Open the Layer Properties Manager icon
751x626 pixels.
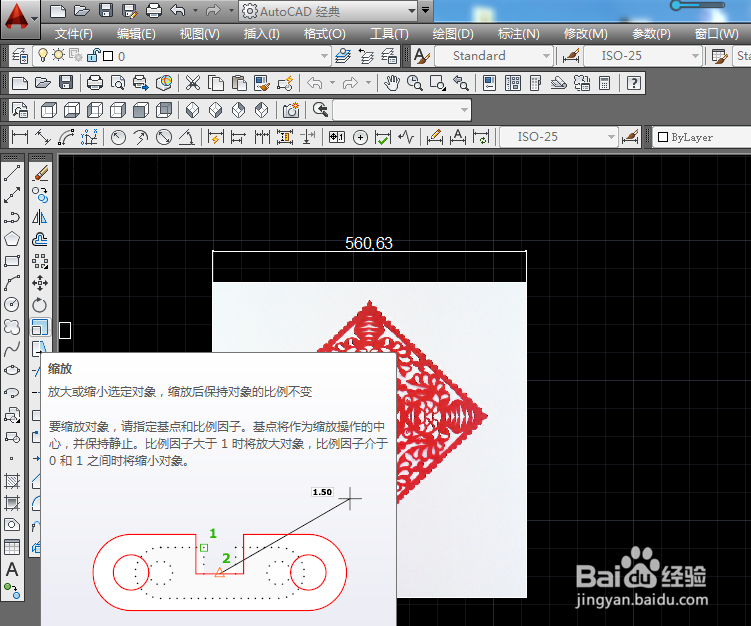20,56
